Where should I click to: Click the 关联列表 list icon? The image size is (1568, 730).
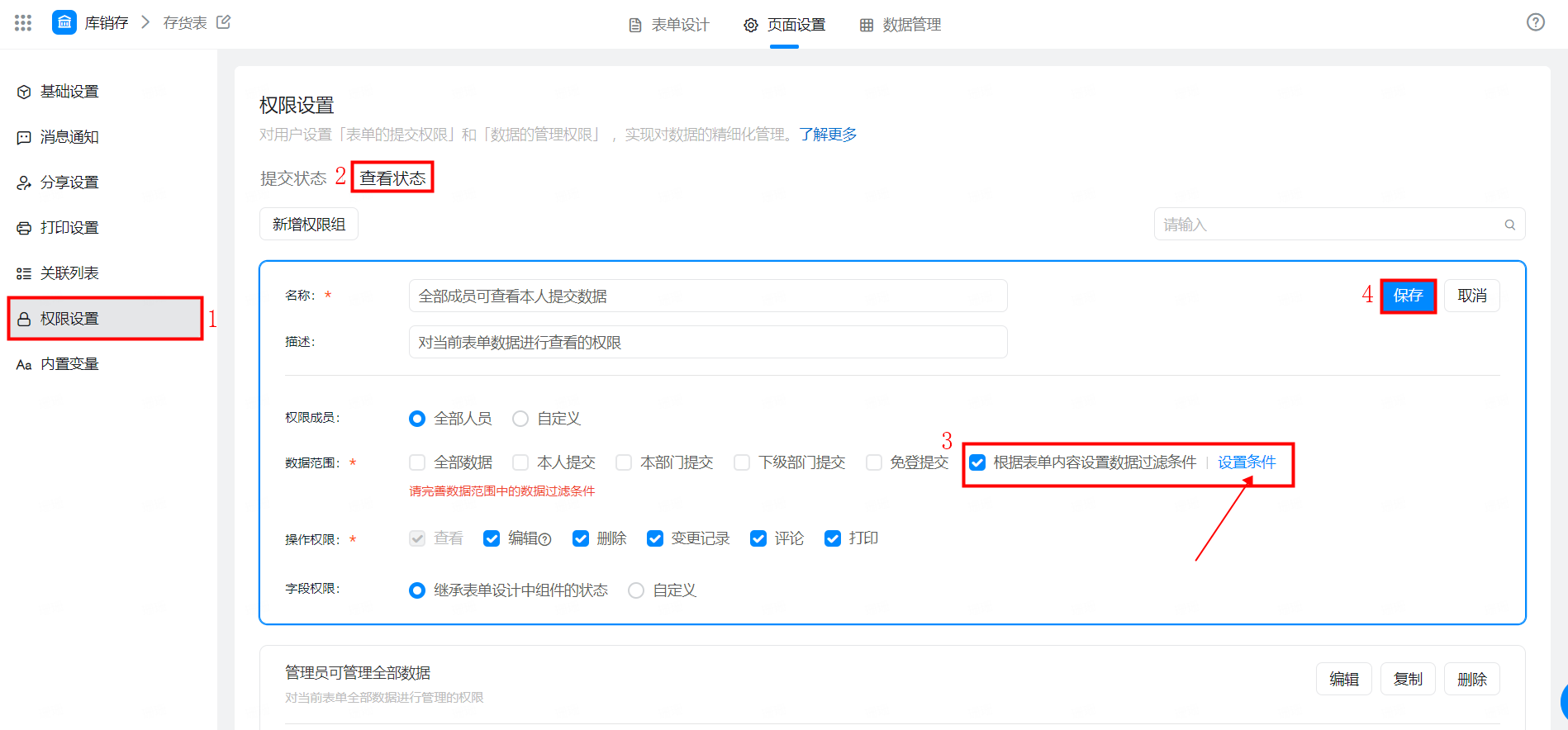(x=24, y=273)
